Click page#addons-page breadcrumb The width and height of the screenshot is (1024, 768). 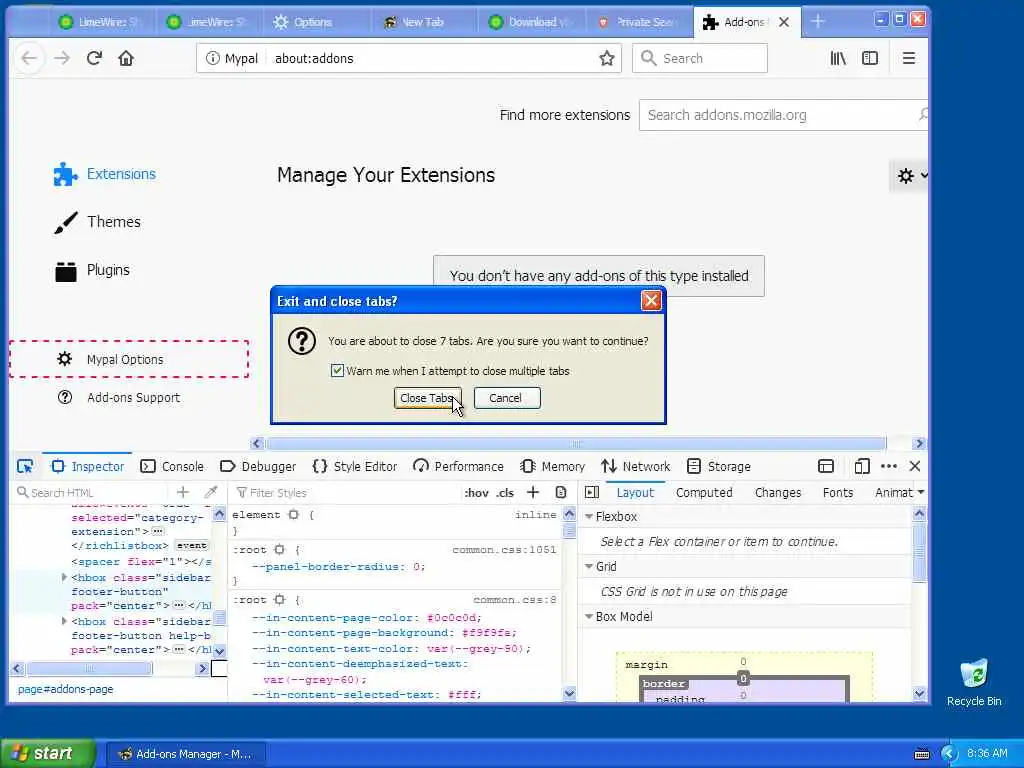click(65, 689)
